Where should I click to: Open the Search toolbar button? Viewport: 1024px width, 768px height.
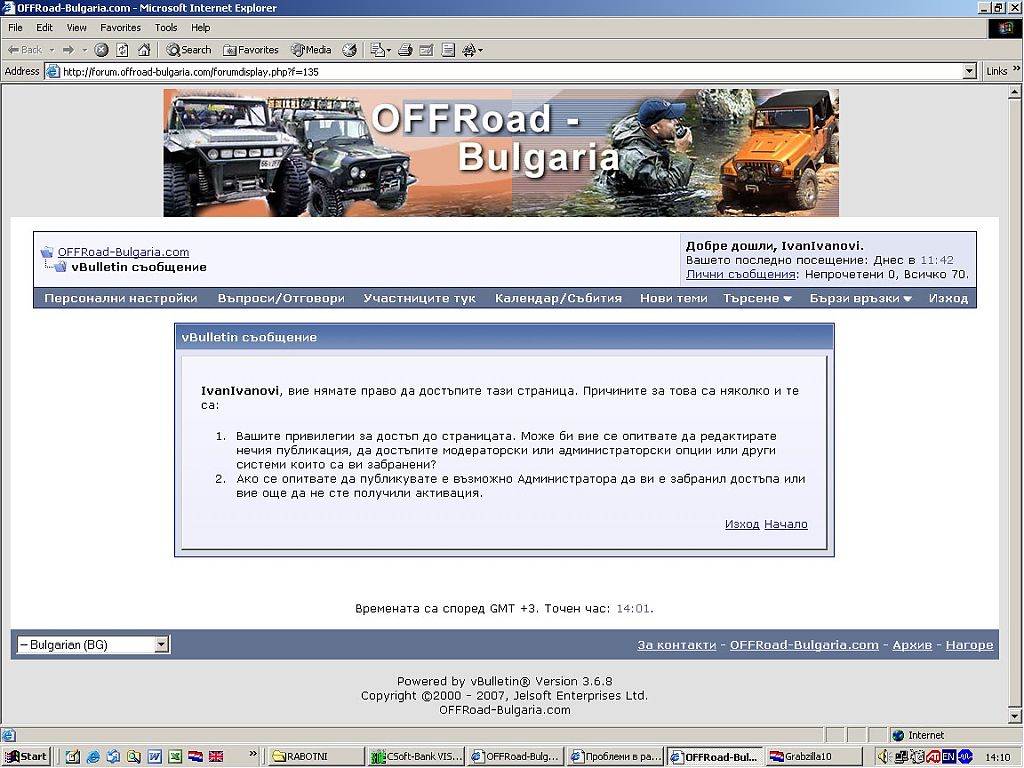click(189, 50)
